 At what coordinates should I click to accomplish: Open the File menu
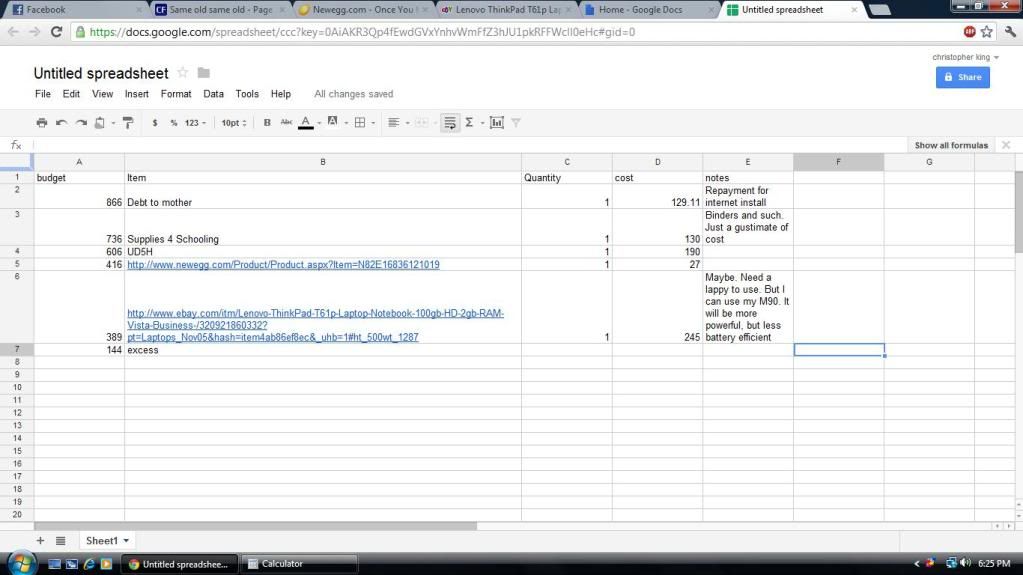(x=42, y=94)
